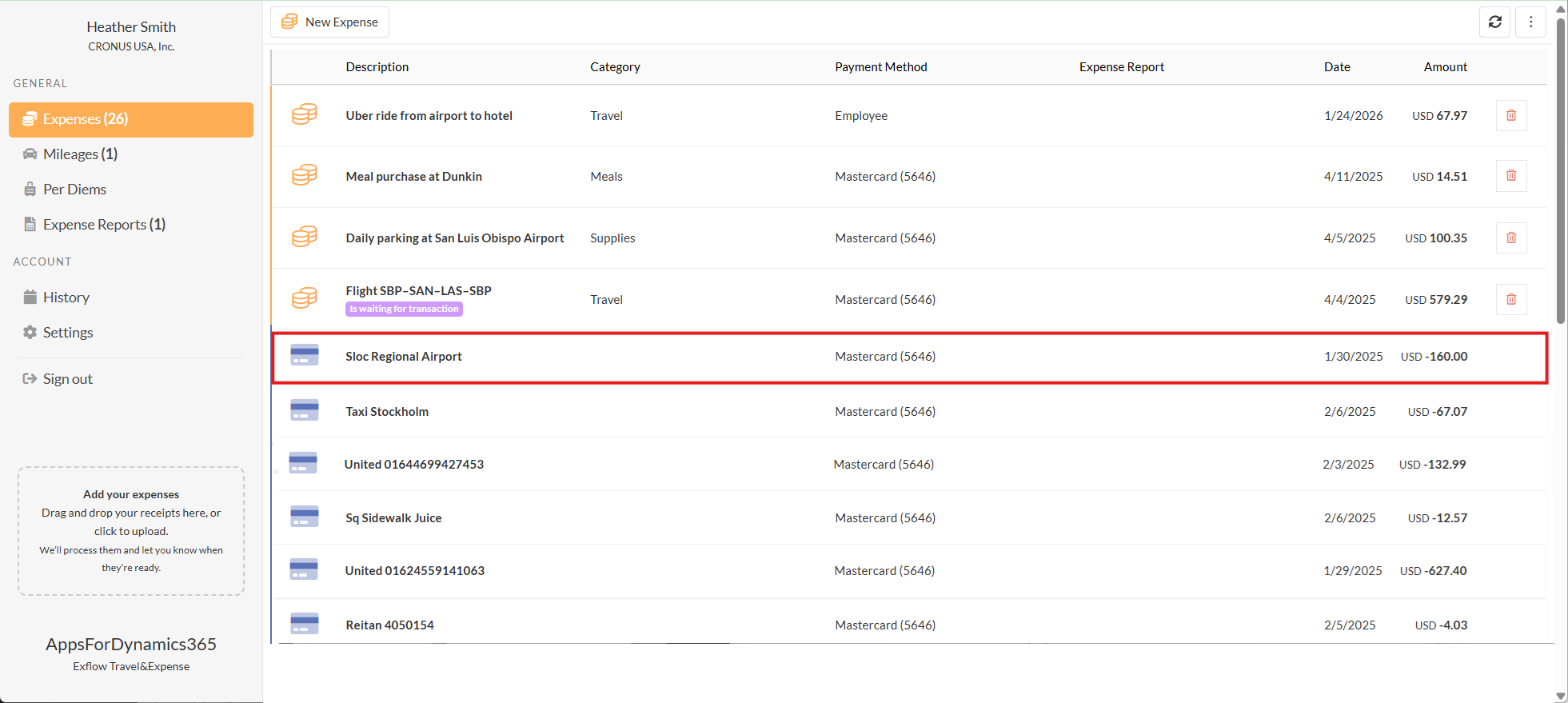Delete the Flight SBP-SAN-LAS-SBP expense

pyautogui.click(x=1510, y=300)
